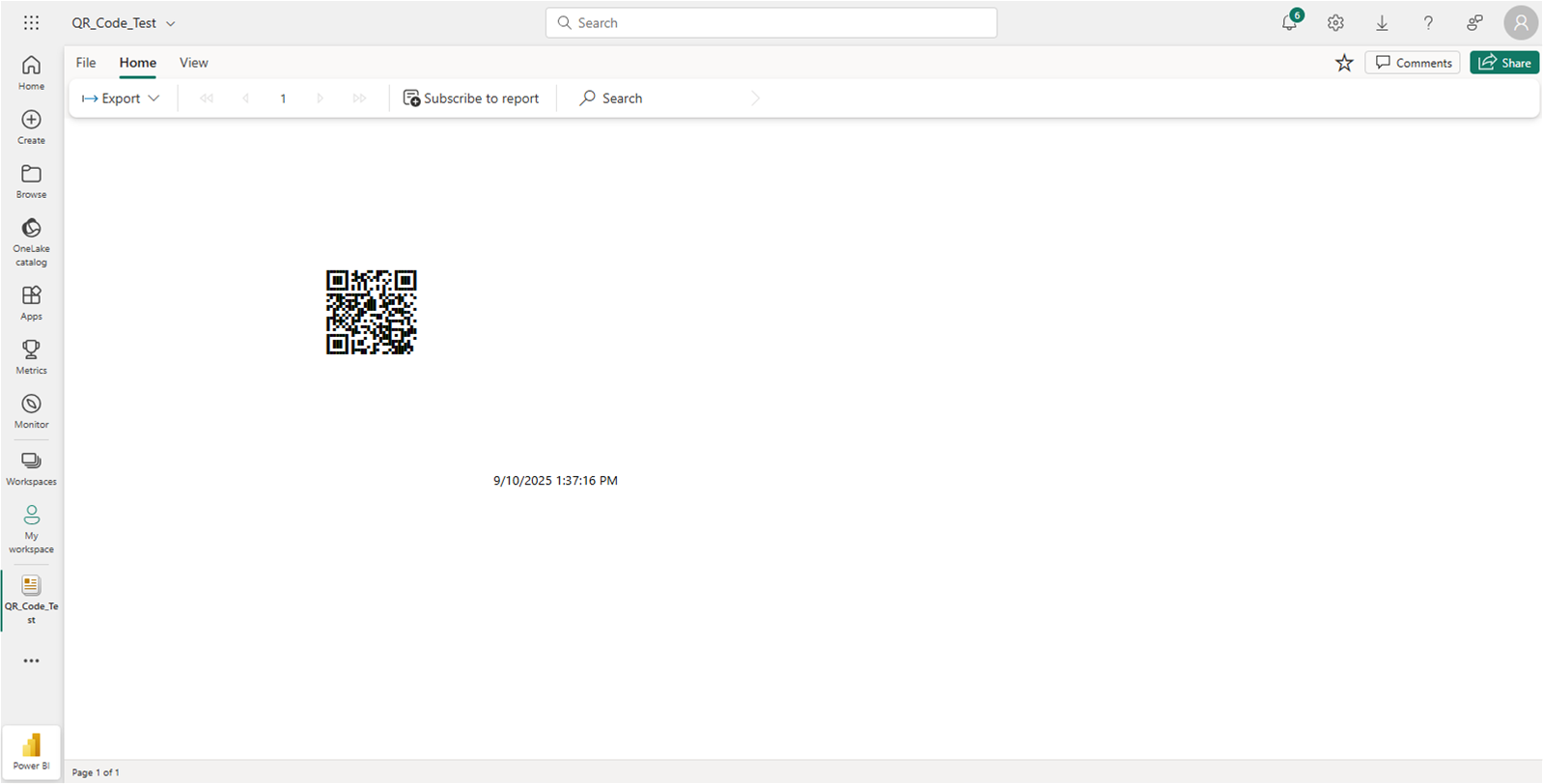The width and height of the screenshot is (1543, 784).
Task: Open the download menu arrow icon
Action: coord(1382,22)
